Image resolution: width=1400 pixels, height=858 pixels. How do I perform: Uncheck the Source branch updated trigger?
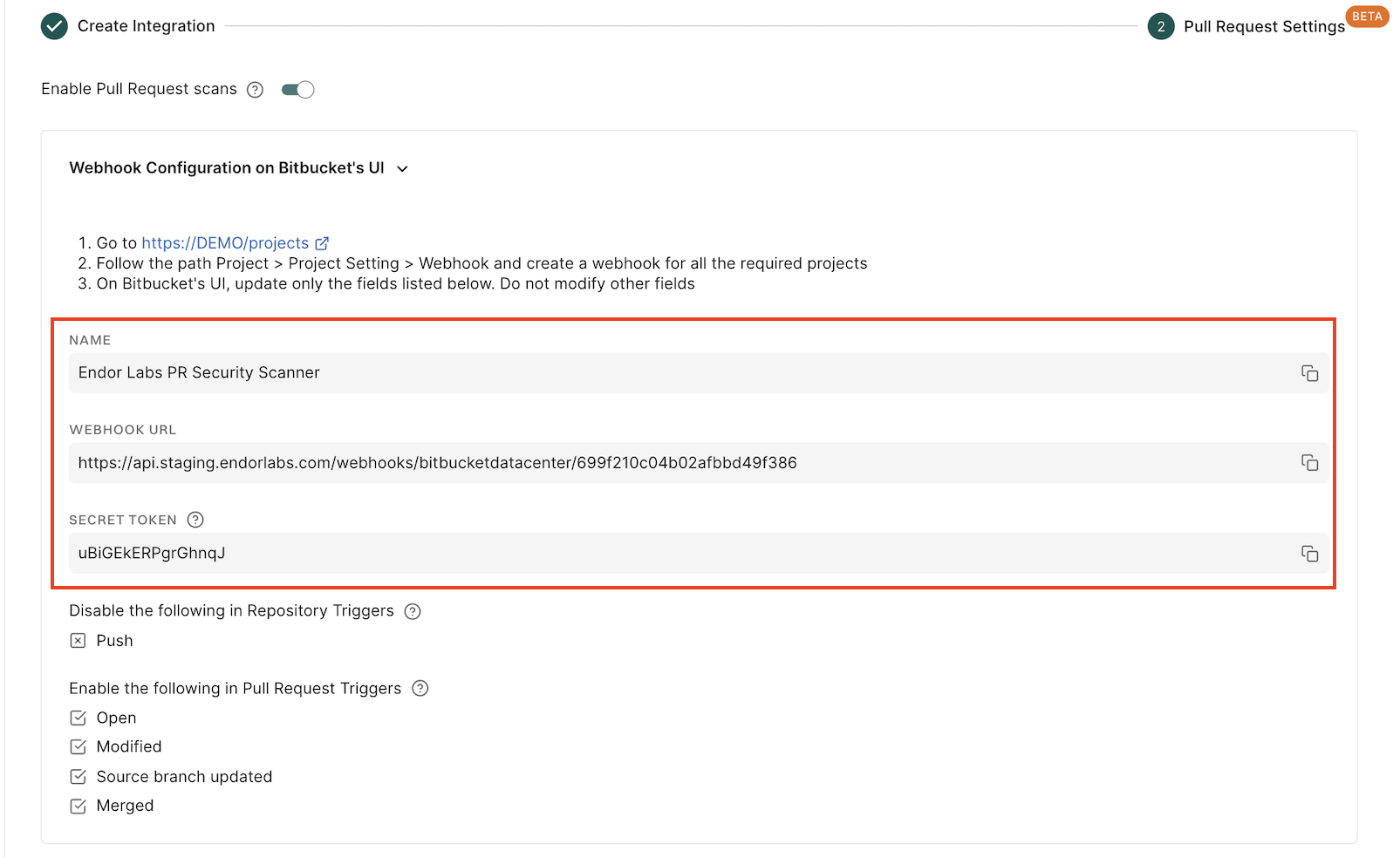[79, 776]
